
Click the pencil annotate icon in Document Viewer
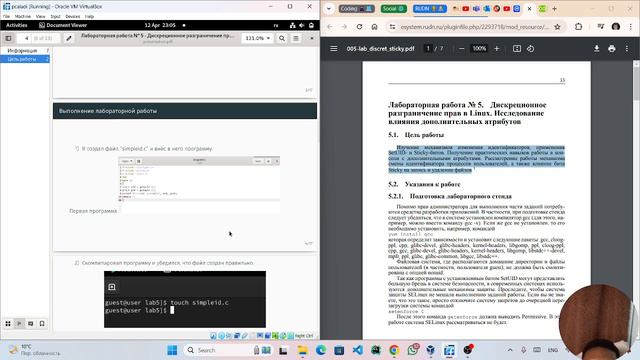69,38
